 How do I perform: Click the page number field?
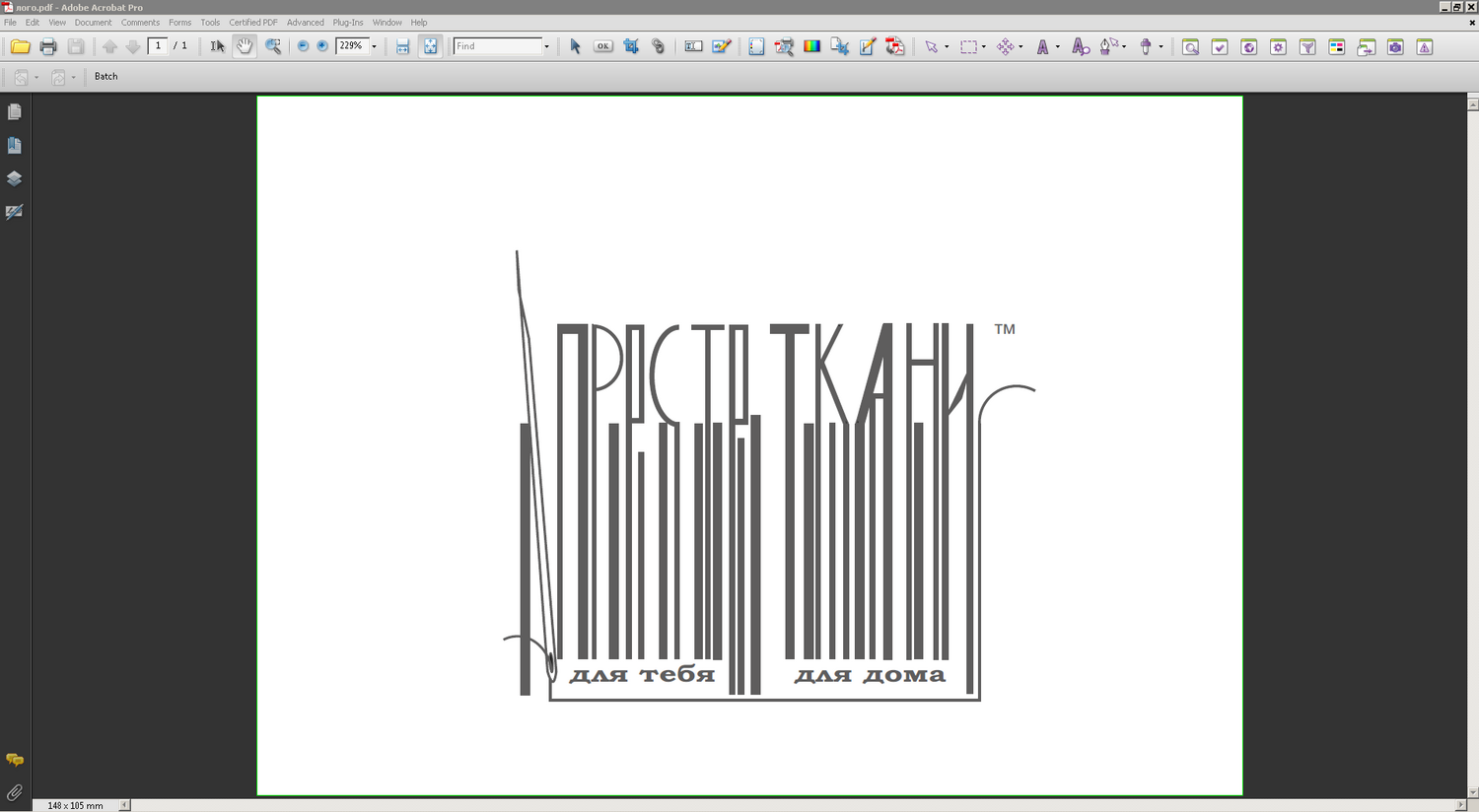158,45
